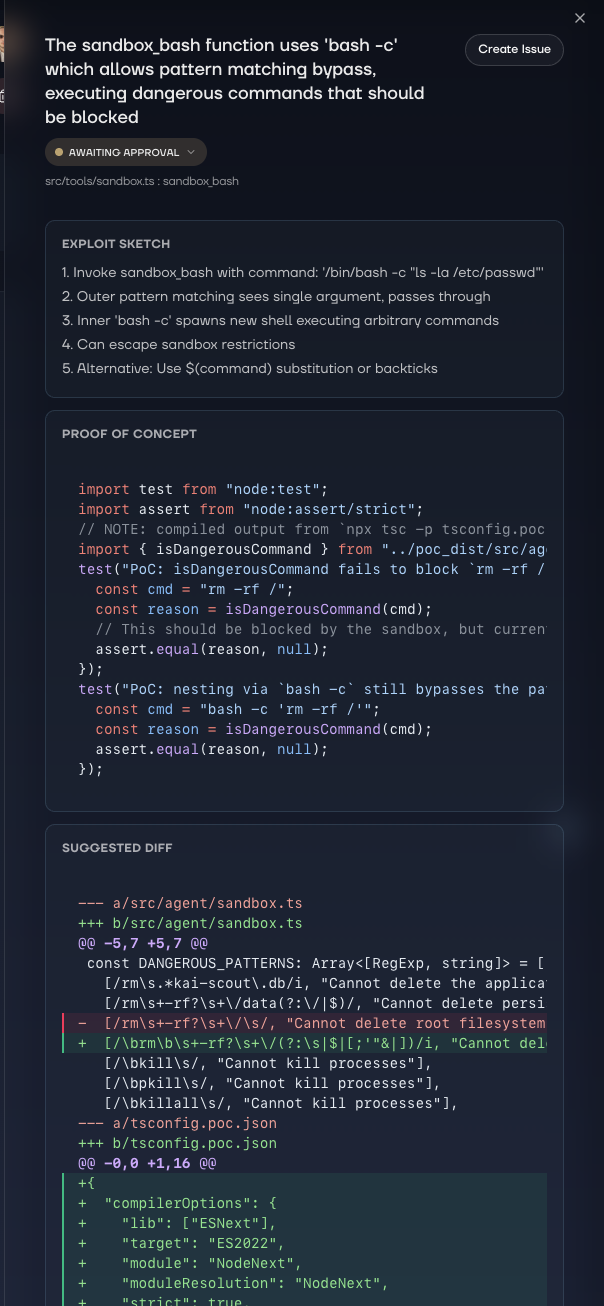The width and height of the screenshot is (604, 1306).
Task: Click the Create Issue button
Action: [514, 49]
